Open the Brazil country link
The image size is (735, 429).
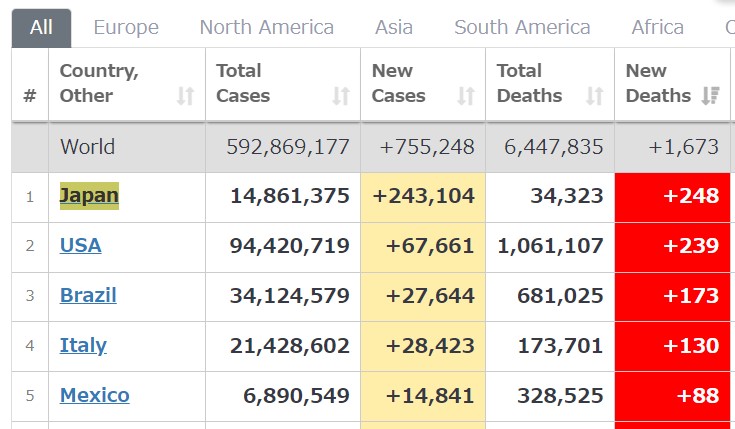point(88,295)
